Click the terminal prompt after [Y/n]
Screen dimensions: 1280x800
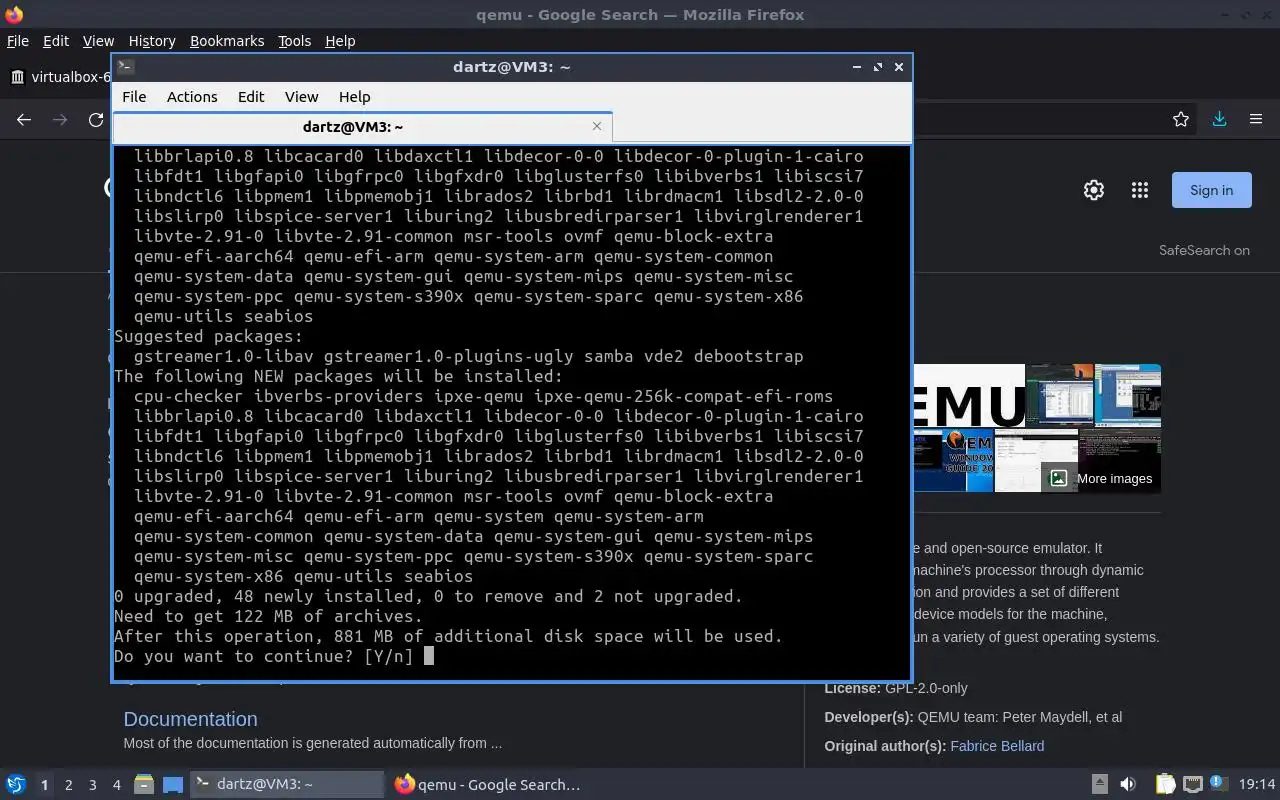tap(429, 656)
